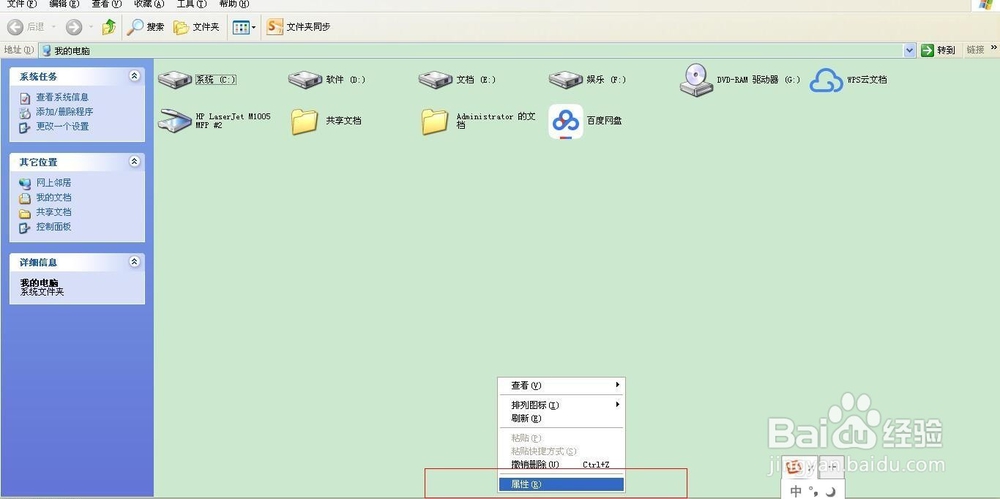
Task: Choose 属性 in the context menu
Action: (561, 484)
